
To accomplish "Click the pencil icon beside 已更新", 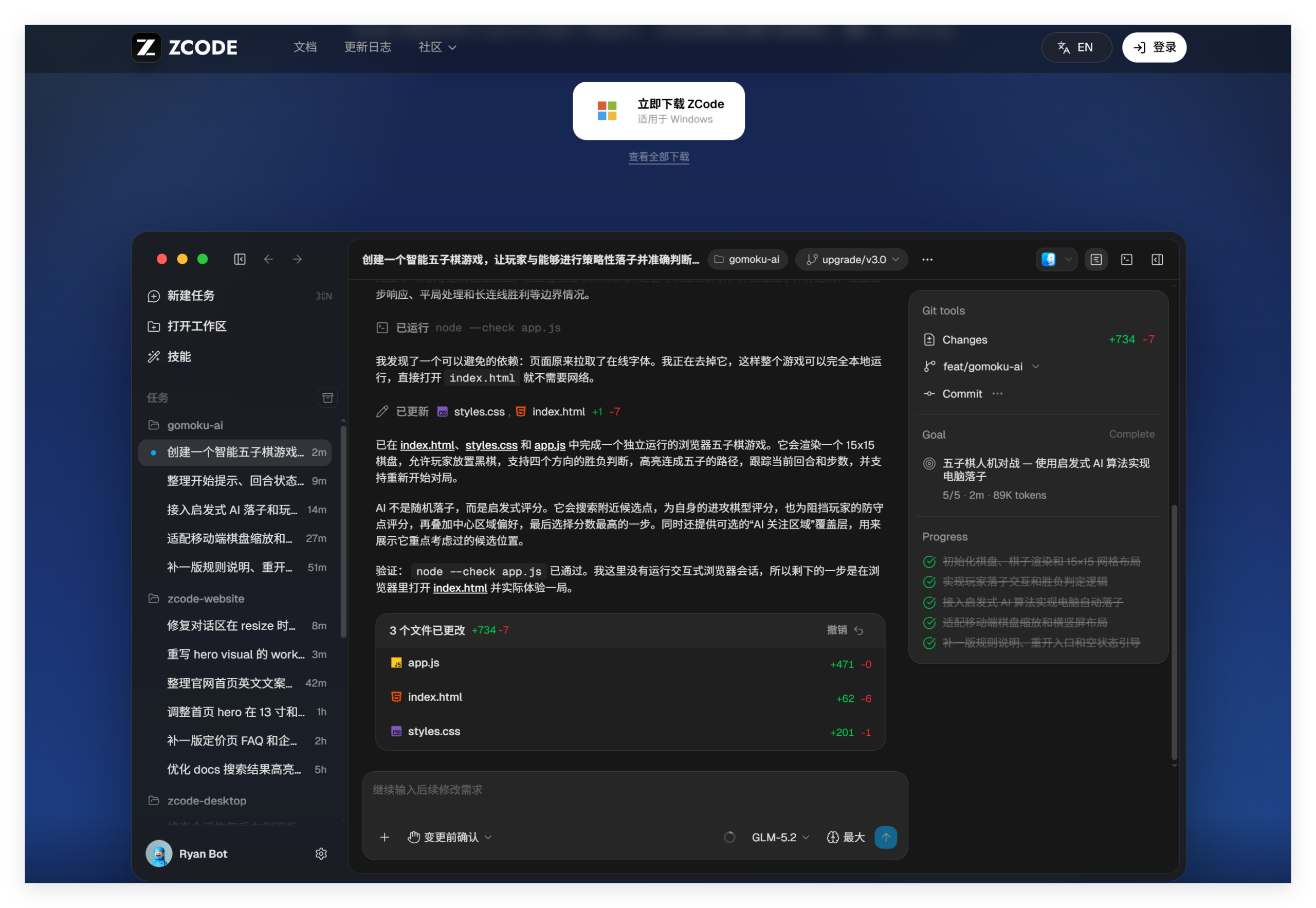I will coord(382,411).
